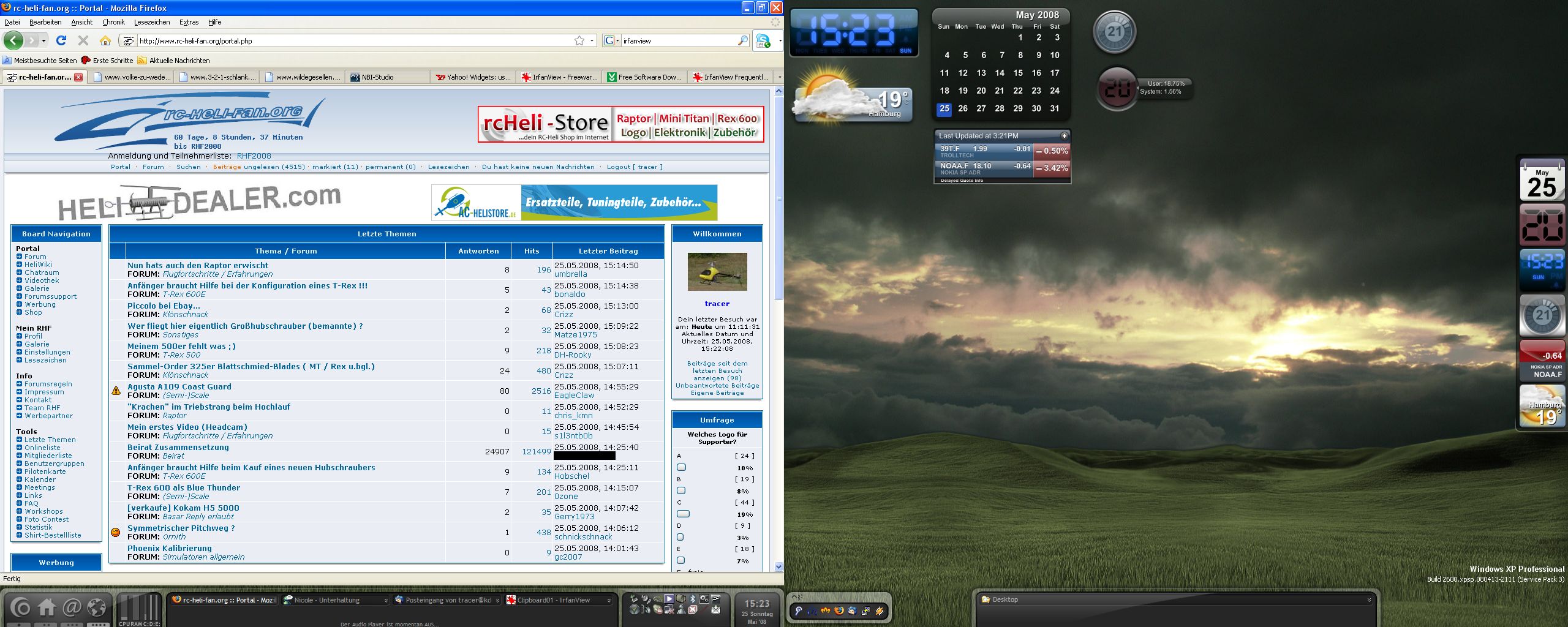Click the first quick-launch icon on the desktop bar
The image size is (1568, 627).
point(799,610)
